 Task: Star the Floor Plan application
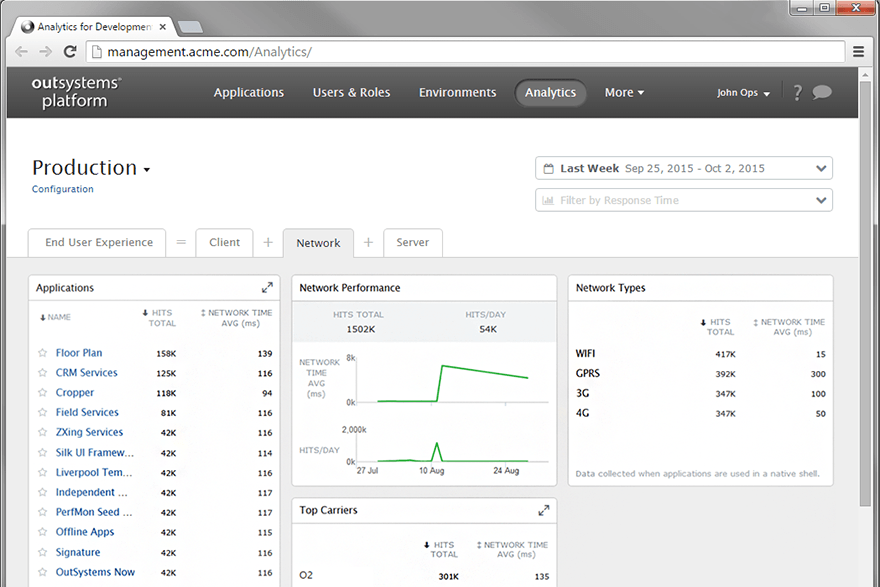pyautogui.click(x=43, y=353)
